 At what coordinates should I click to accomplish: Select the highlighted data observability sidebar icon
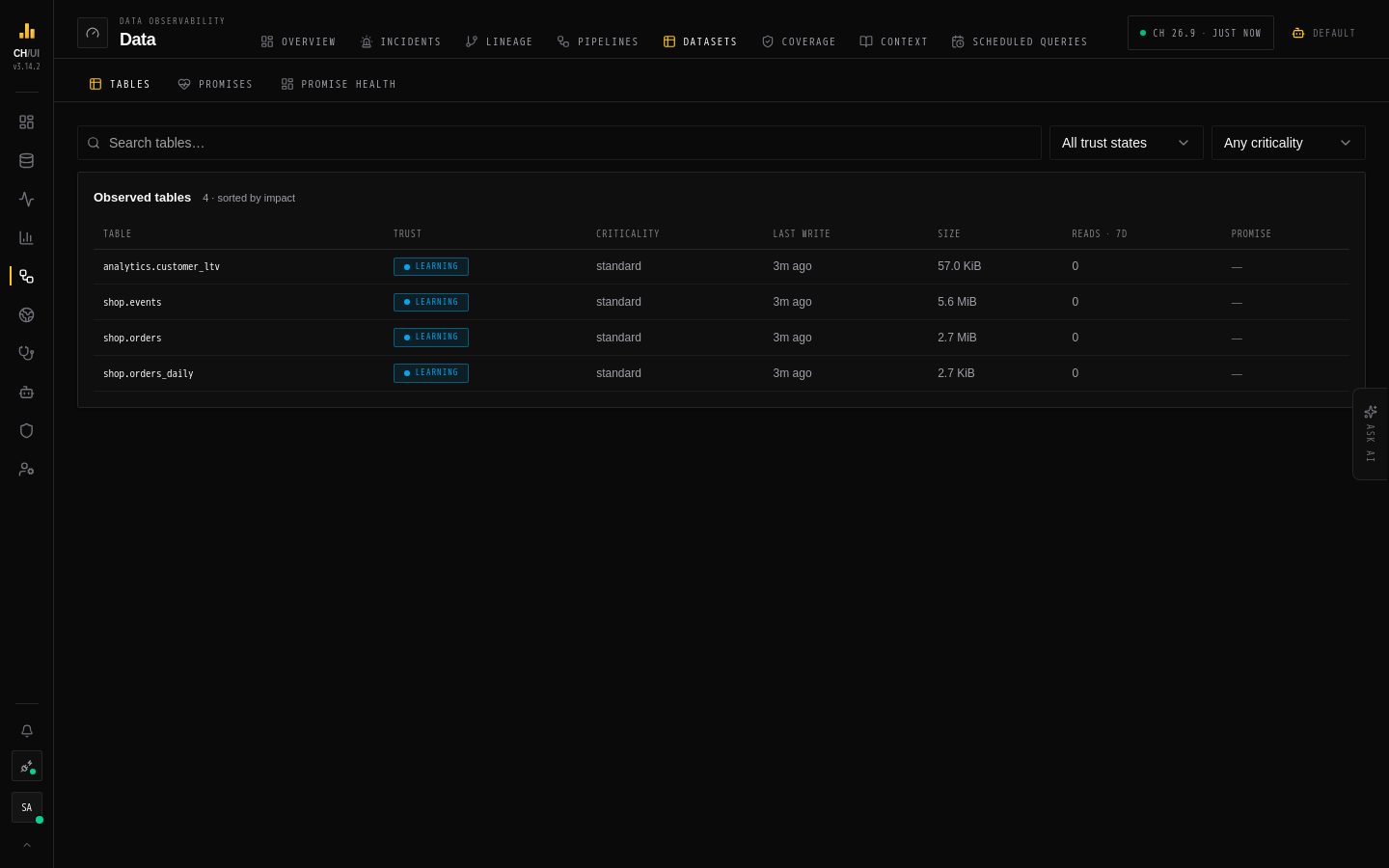coord(26,277)
